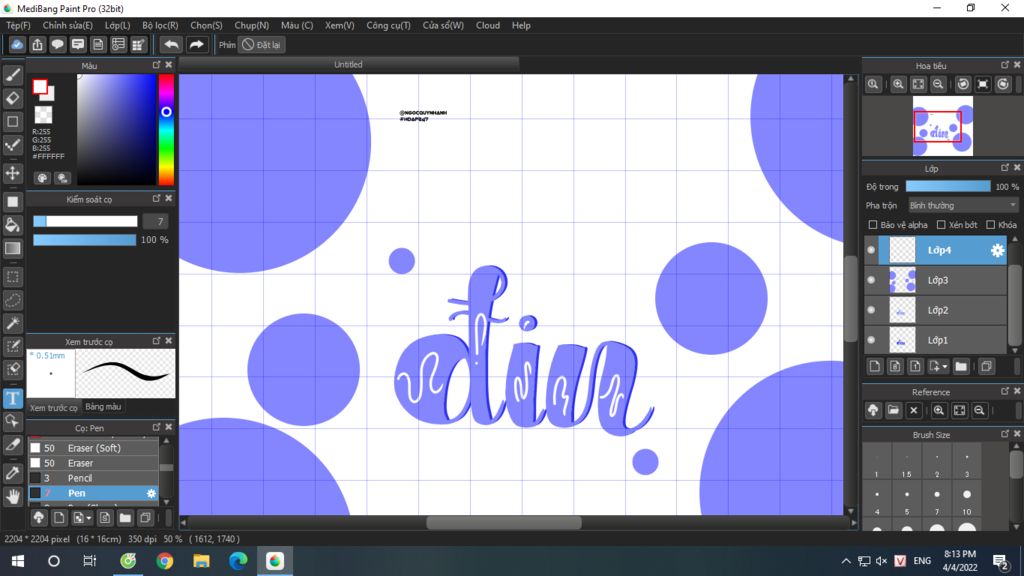1024x576 pixels.
Task: Enable Khóa lock checkbox
Action: [x=991, y=225]
